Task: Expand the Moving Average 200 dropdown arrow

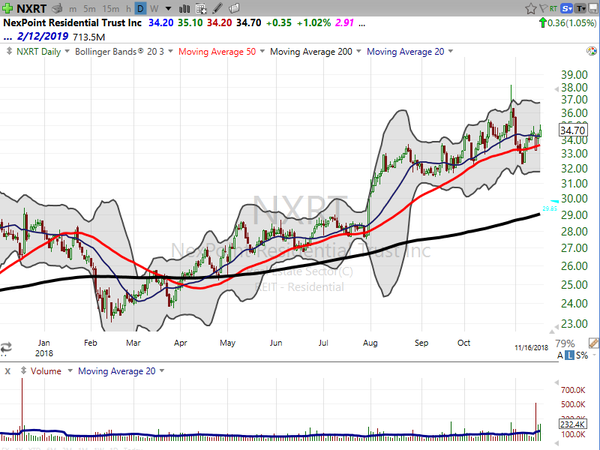Action: pos(359,51)
